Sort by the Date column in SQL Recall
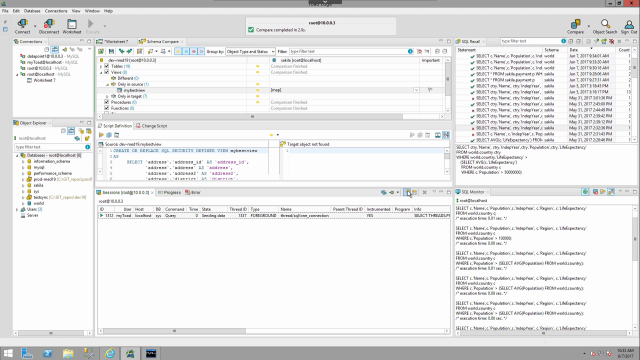Image resolution: width=640 pixels, height=360 pixels. pos(591,50)
